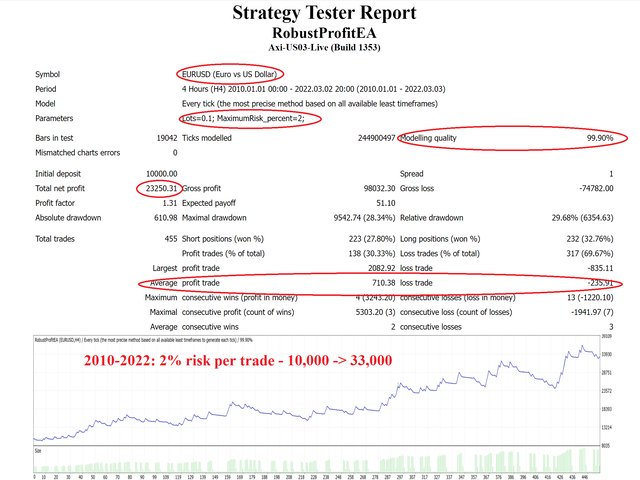Click initial deposit value 10000.00

point(162,174)
